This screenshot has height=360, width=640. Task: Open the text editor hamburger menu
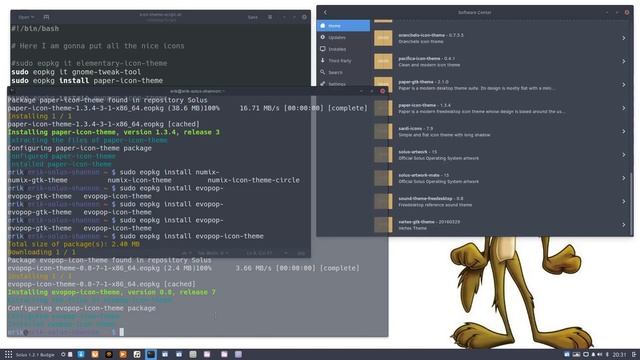pos(270,17)
